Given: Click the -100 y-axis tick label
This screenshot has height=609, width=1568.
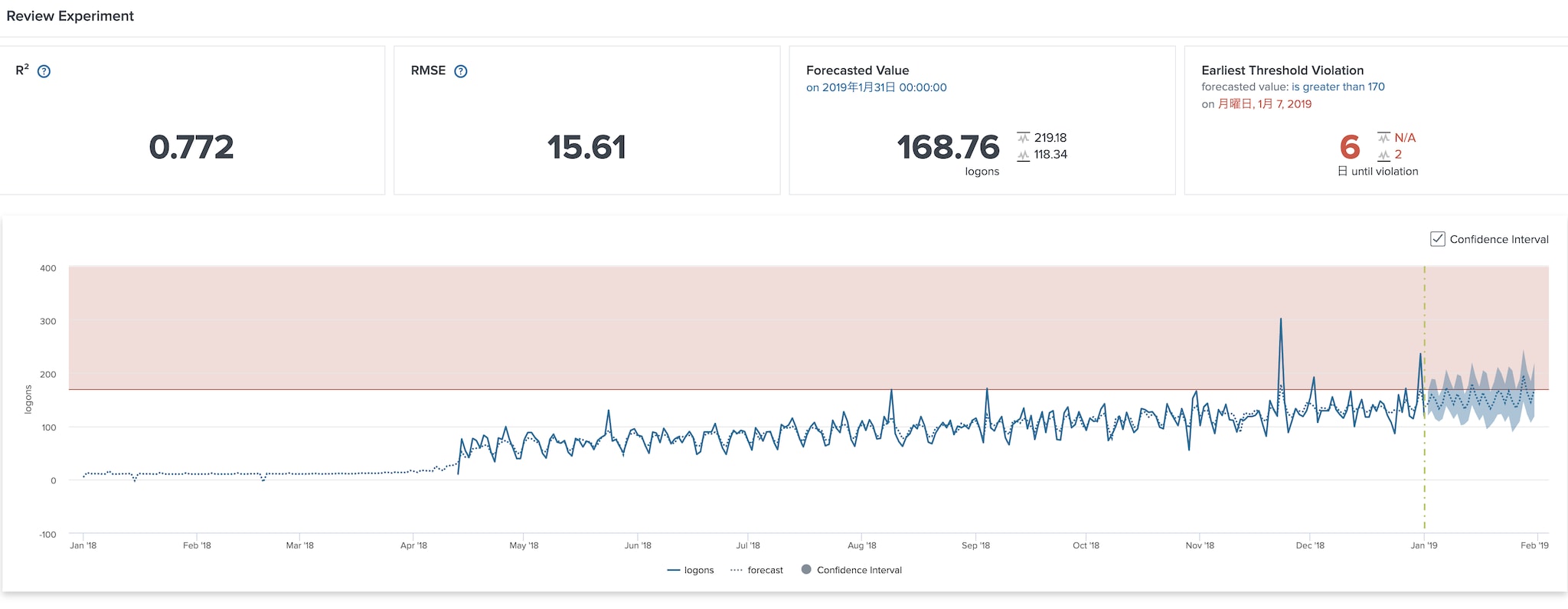Looking at the screenshot, I should 47,535.
